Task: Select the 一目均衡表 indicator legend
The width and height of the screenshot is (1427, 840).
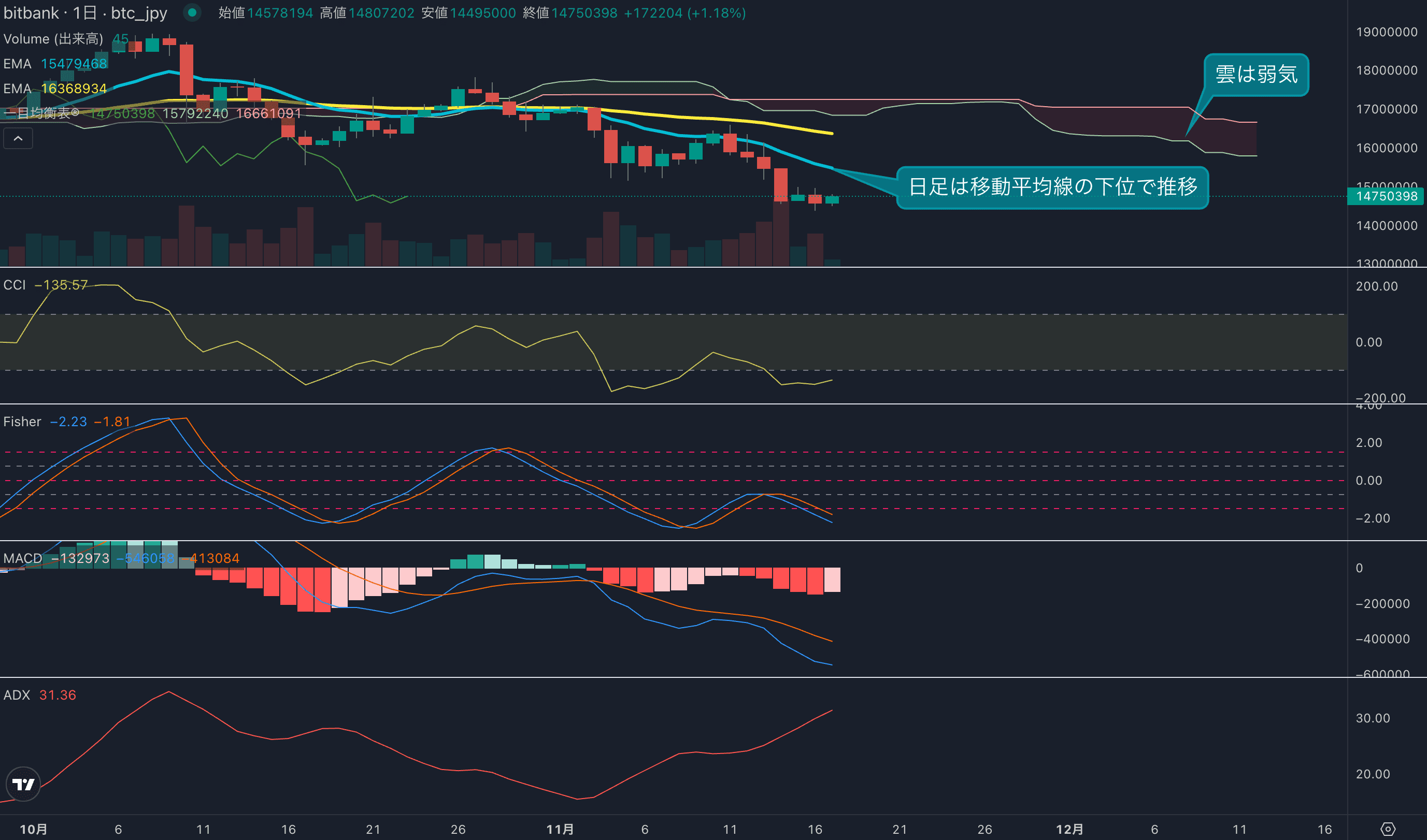Action: coord(41,113)
